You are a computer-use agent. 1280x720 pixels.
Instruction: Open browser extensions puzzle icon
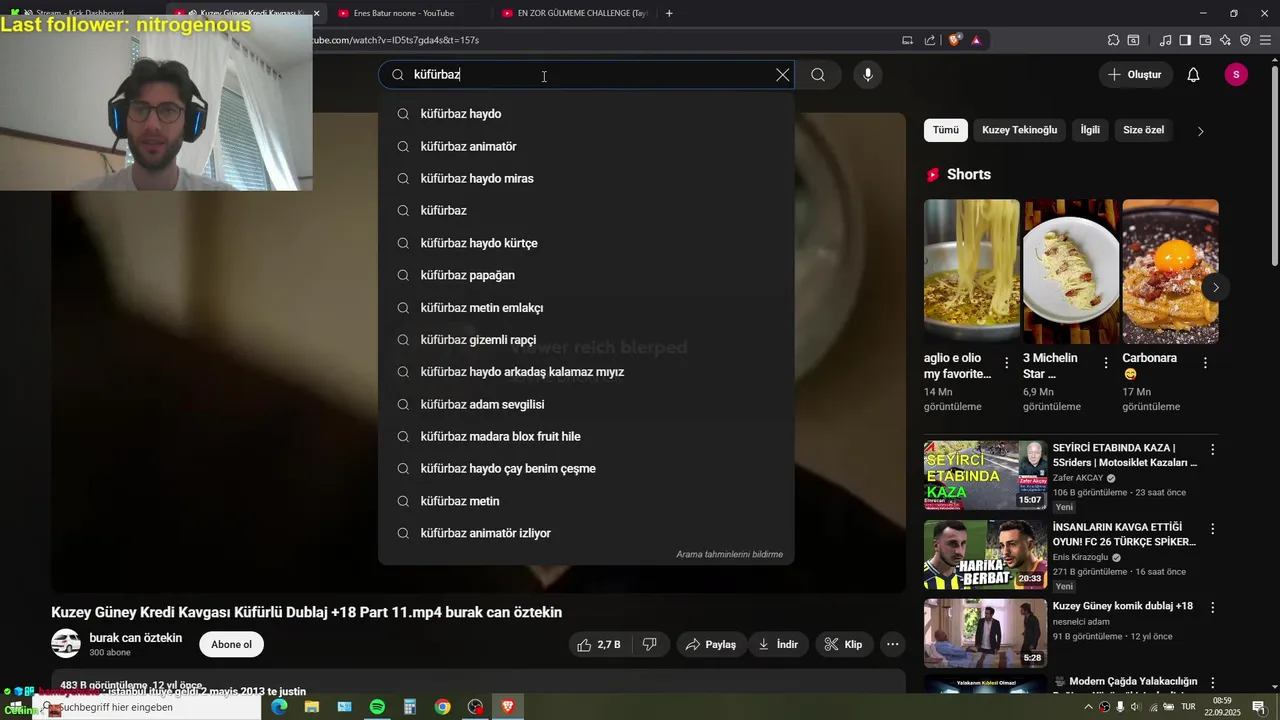pyautogui.click(x=1113, y=40)
